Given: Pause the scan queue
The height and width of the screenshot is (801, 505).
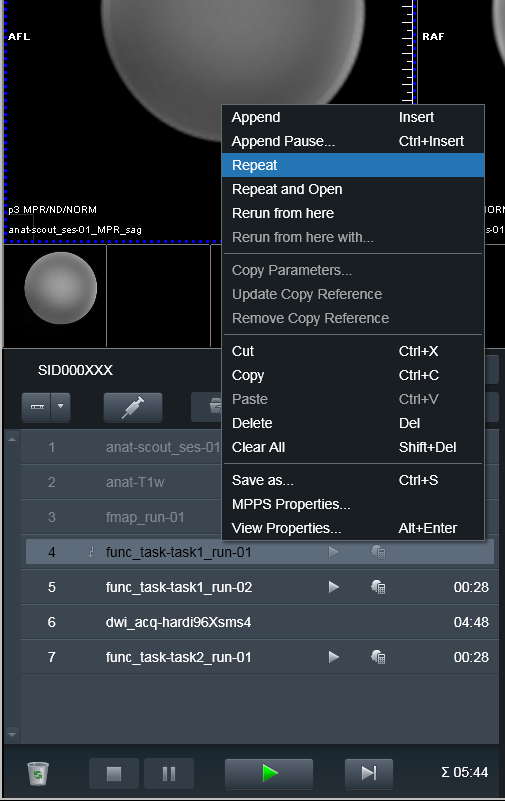Looking at the screenshot, I should pyautogui.click(x=169, y=773).
